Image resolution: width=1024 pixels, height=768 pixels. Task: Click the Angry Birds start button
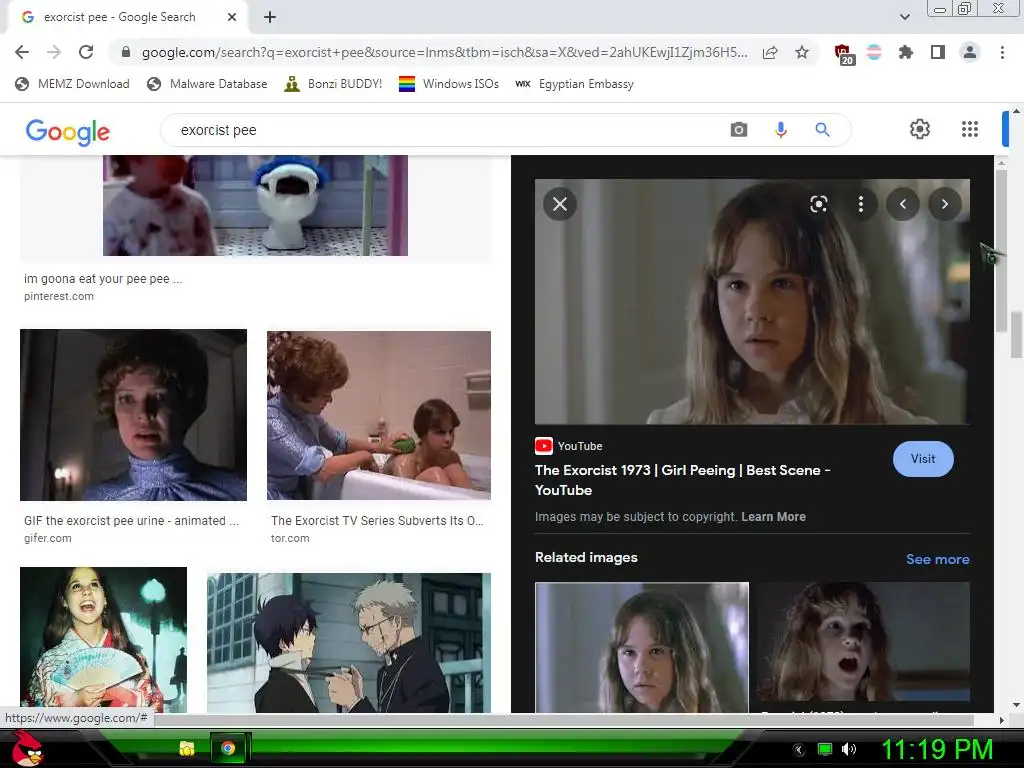click(27, 748)
